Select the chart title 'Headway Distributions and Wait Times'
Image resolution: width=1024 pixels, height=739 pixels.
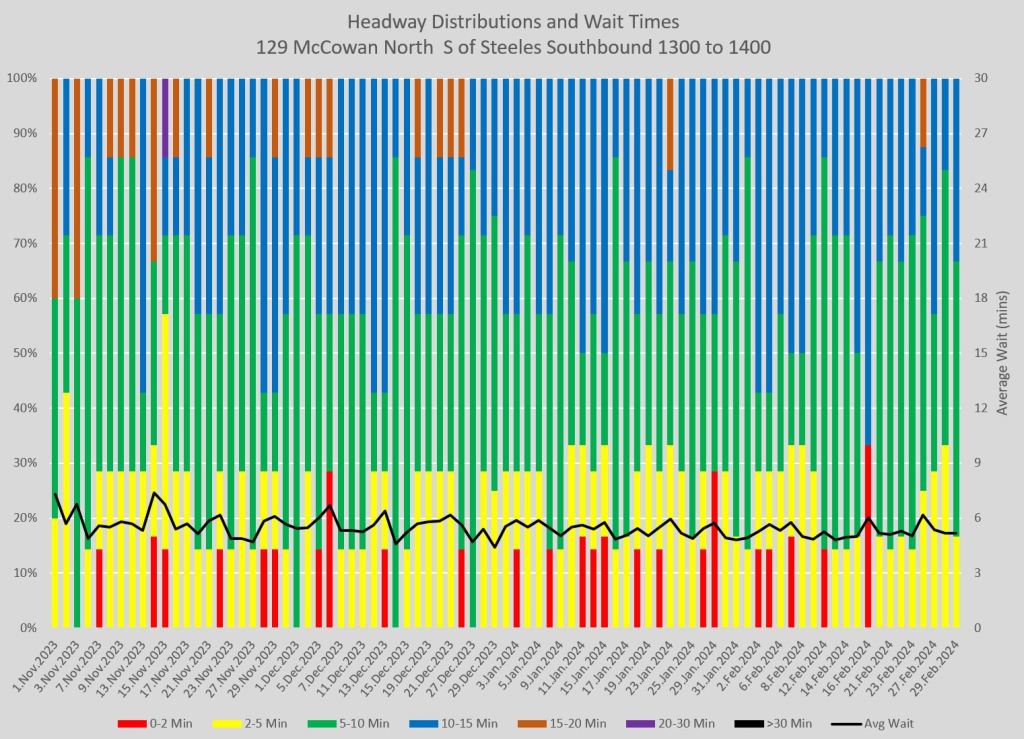[x=510, y=22]
